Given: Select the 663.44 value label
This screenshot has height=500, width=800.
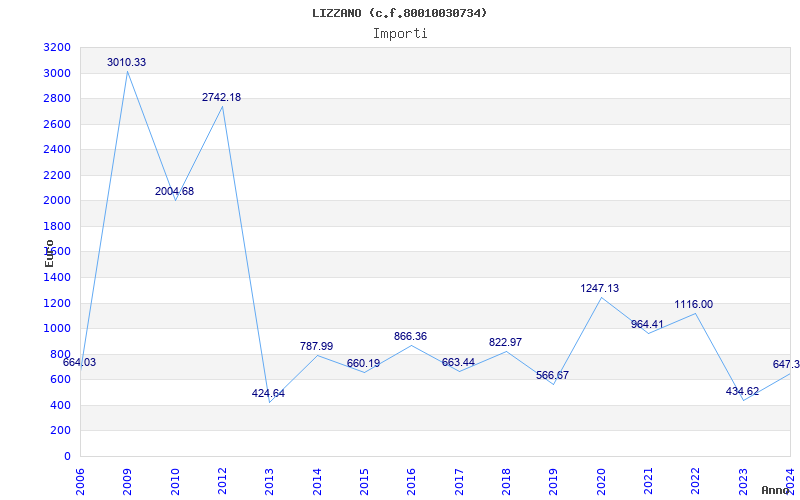Looking at the screenshot, I should point(458,362).
